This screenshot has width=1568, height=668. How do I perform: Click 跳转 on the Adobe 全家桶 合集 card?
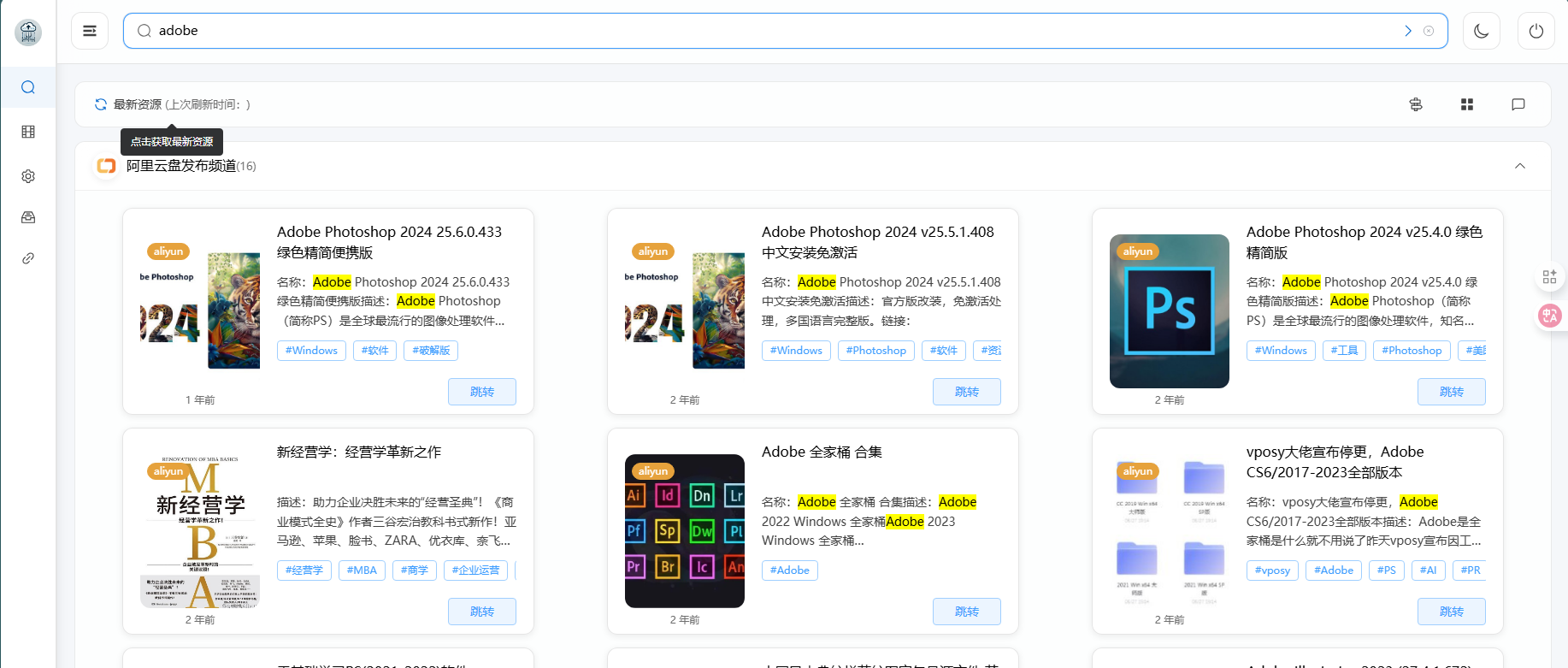[967, 612]
